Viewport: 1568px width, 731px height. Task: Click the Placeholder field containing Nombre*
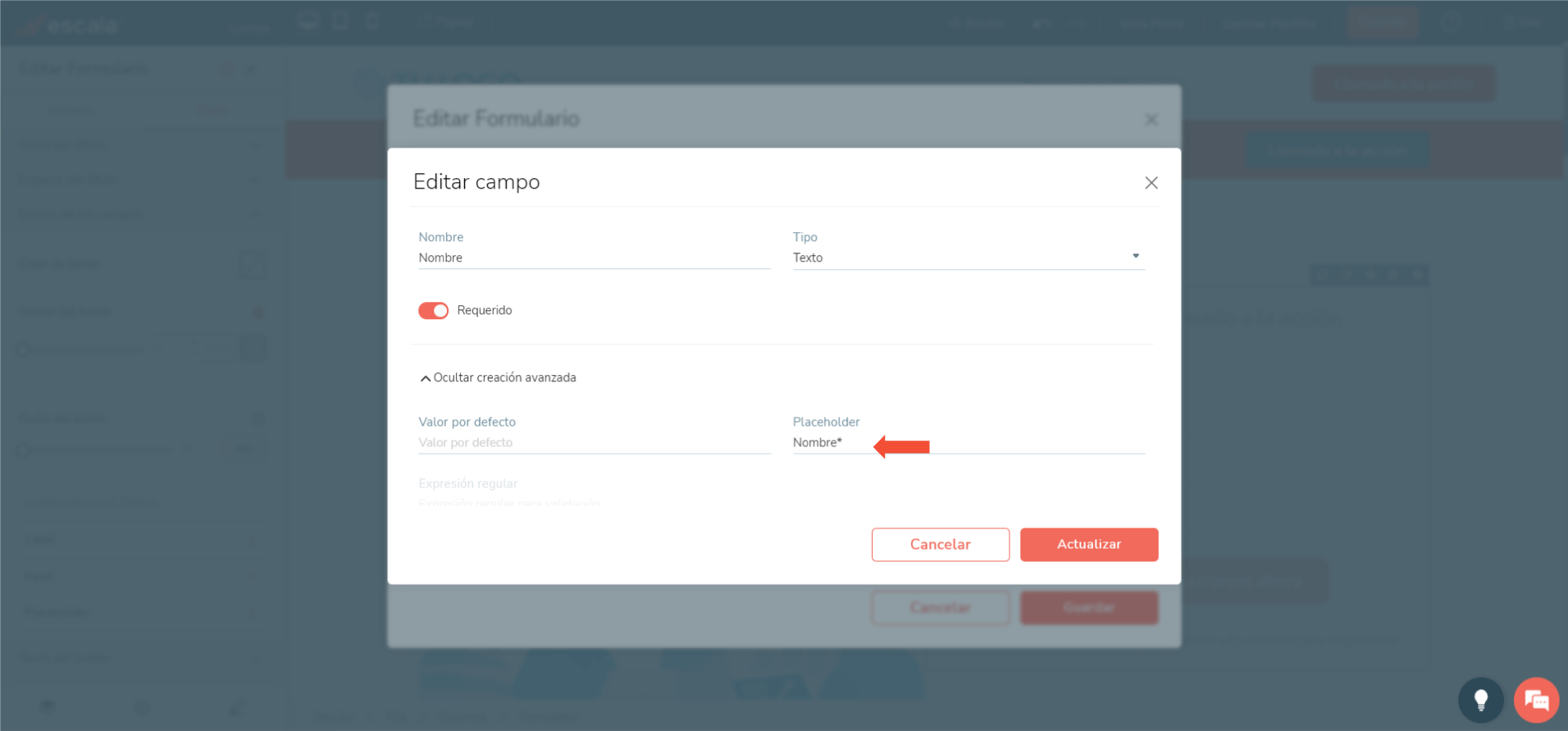969,443
